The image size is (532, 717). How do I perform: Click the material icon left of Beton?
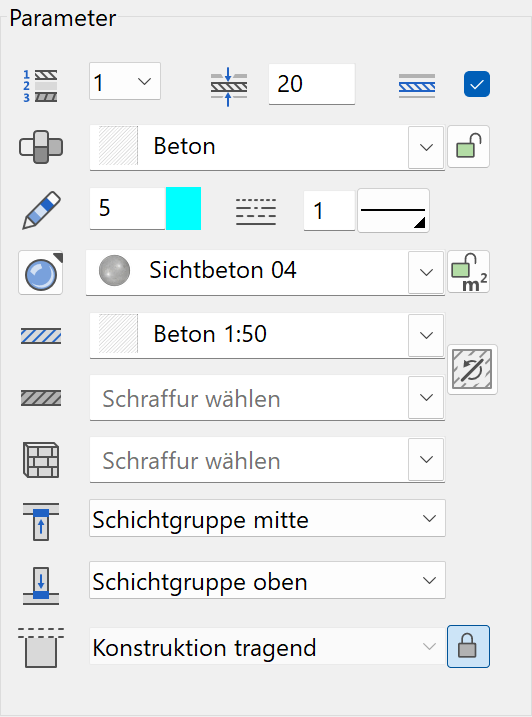41,147
